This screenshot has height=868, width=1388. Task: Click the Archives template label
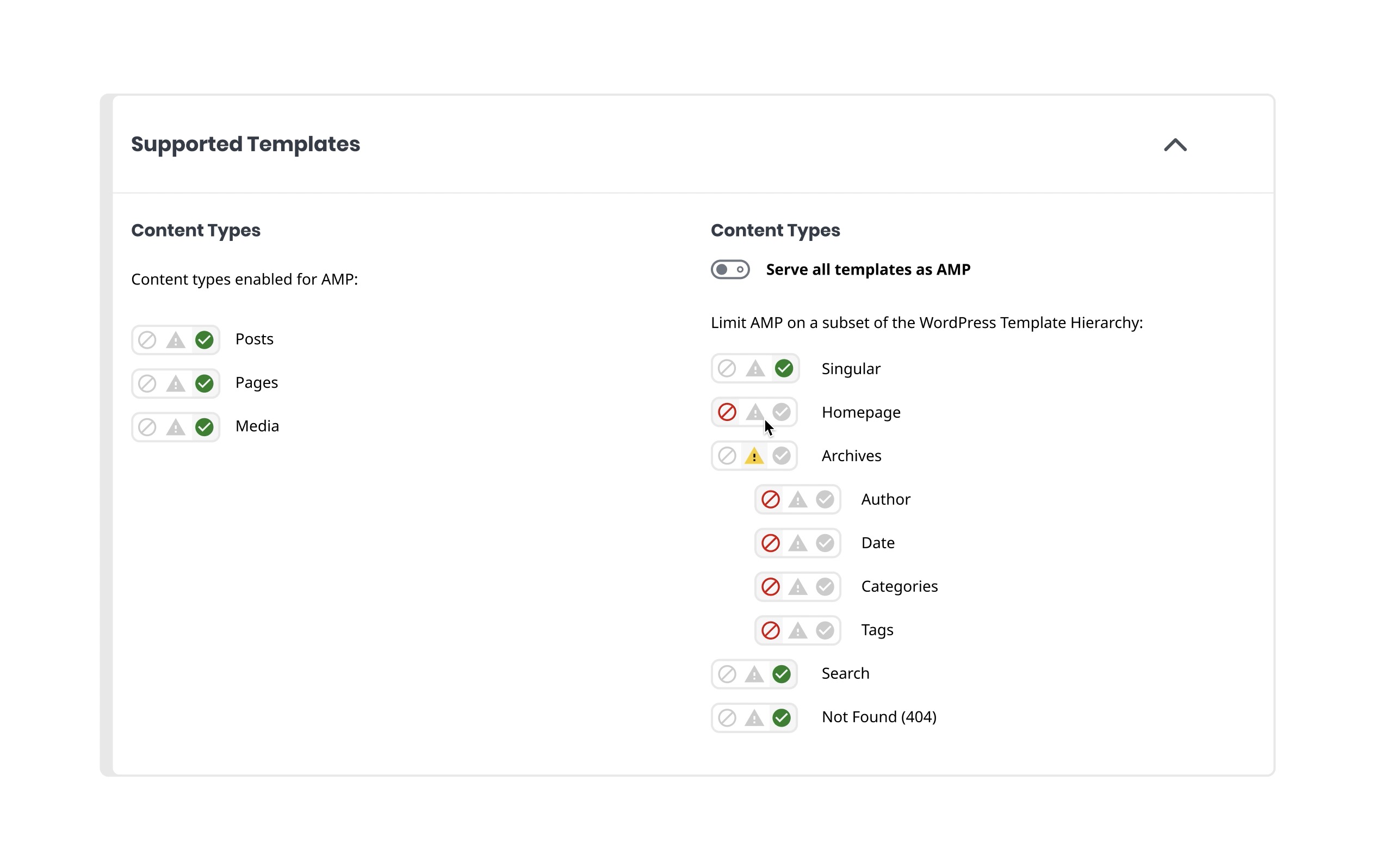(851, 456)
